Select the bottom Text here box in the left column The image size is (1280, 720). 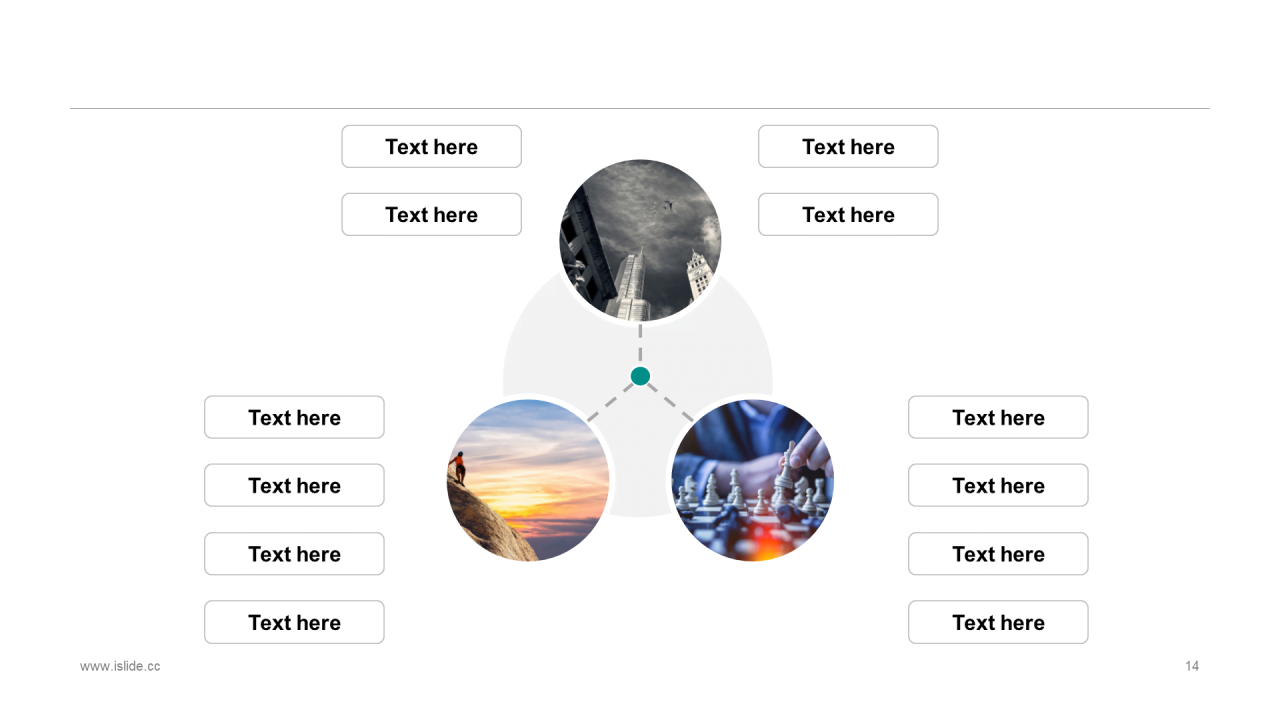tap(294, 622)
